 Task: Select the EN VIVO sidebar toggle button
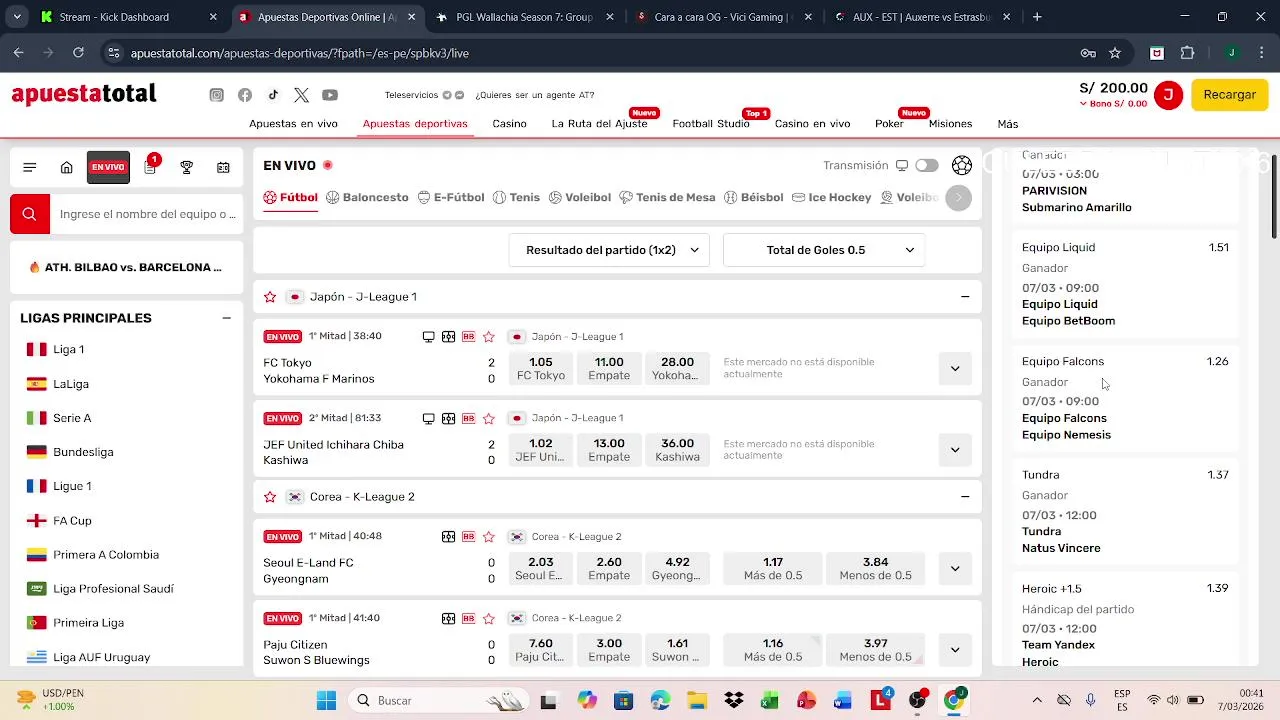[108, 167]
